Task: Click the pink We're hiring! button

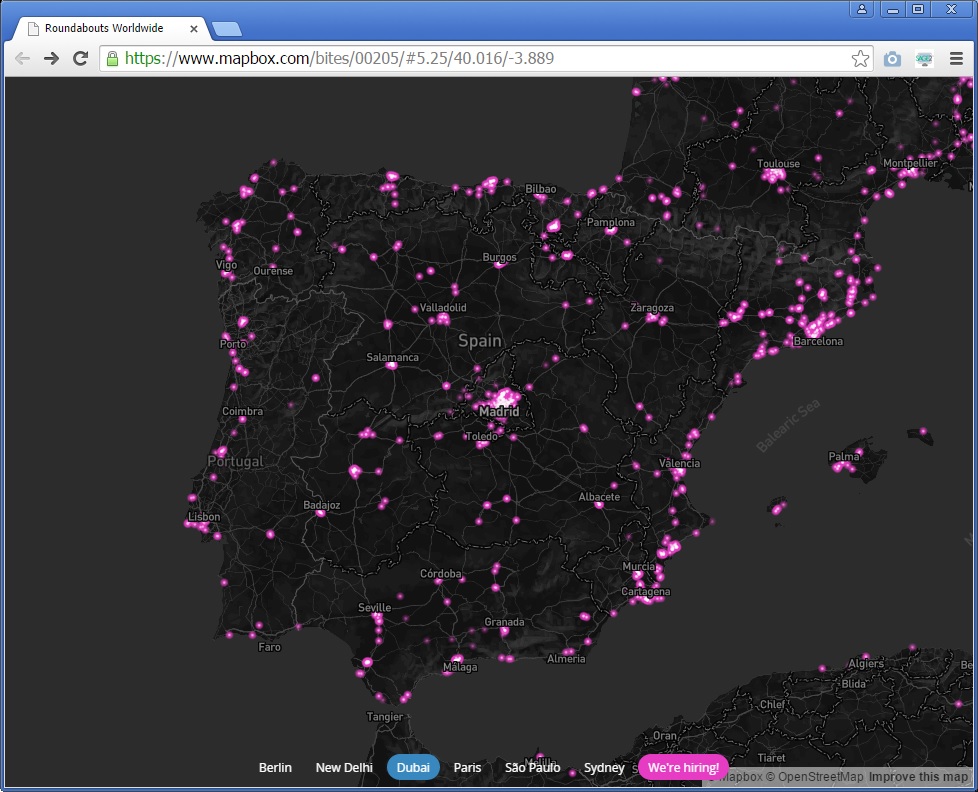Action: click(x=683, y=768)
